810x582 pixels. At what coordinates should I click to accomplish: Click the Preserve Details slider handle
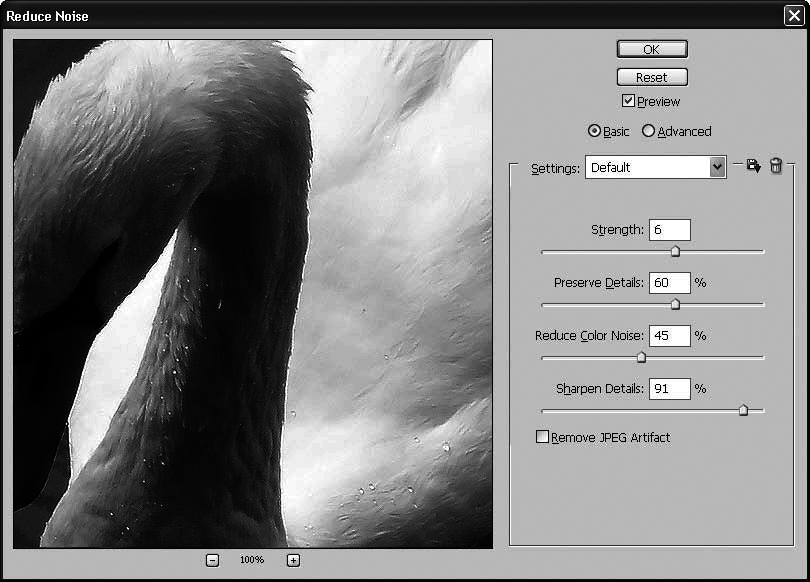pyautogui.click(x=675, y=304)
